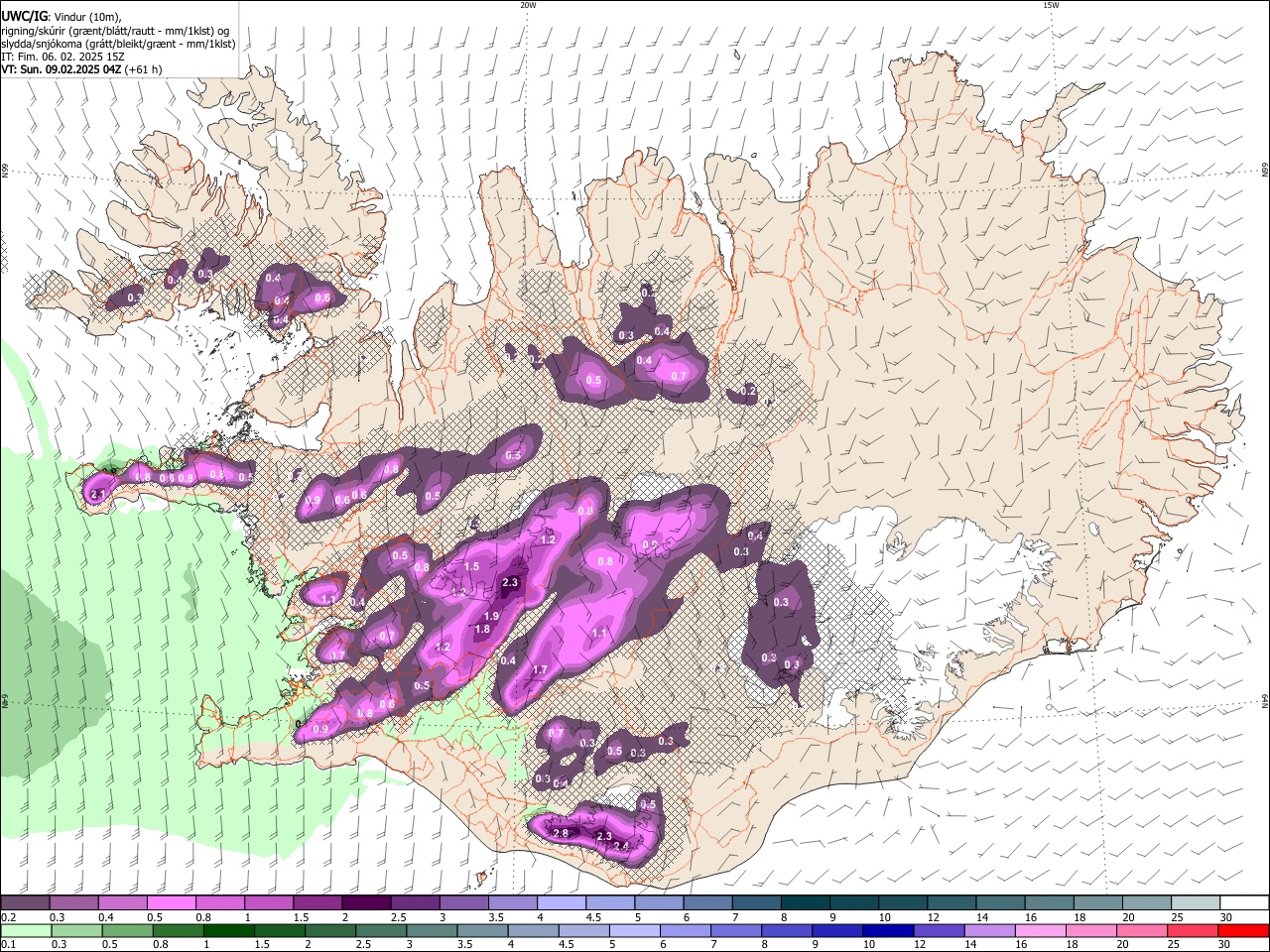Click the valid time line 'VT: Sun. 09.02.2025 04Z'
Screen dimensions: 1270x952
[62, 69]
